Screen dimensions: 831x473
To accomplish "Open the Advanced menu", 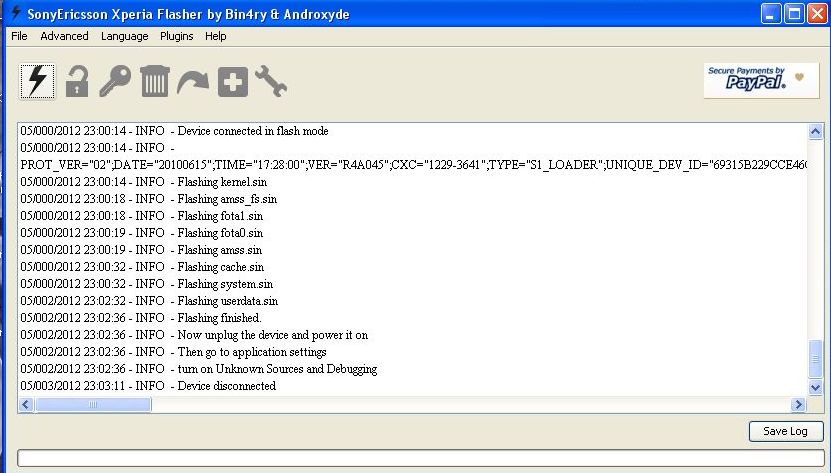I will tap(64, 36).
